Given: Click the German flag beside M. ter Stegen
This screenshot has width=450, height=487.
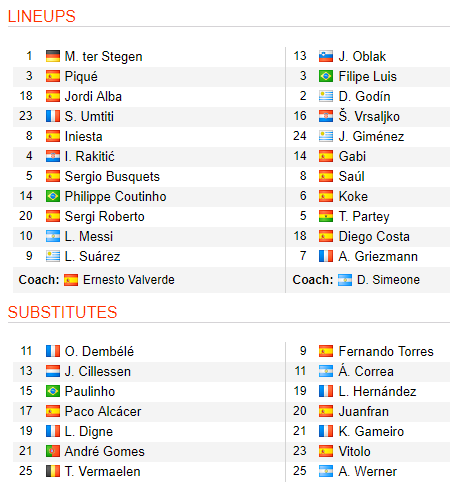Looking at the screenshot, I should click(x=53, y=56).
